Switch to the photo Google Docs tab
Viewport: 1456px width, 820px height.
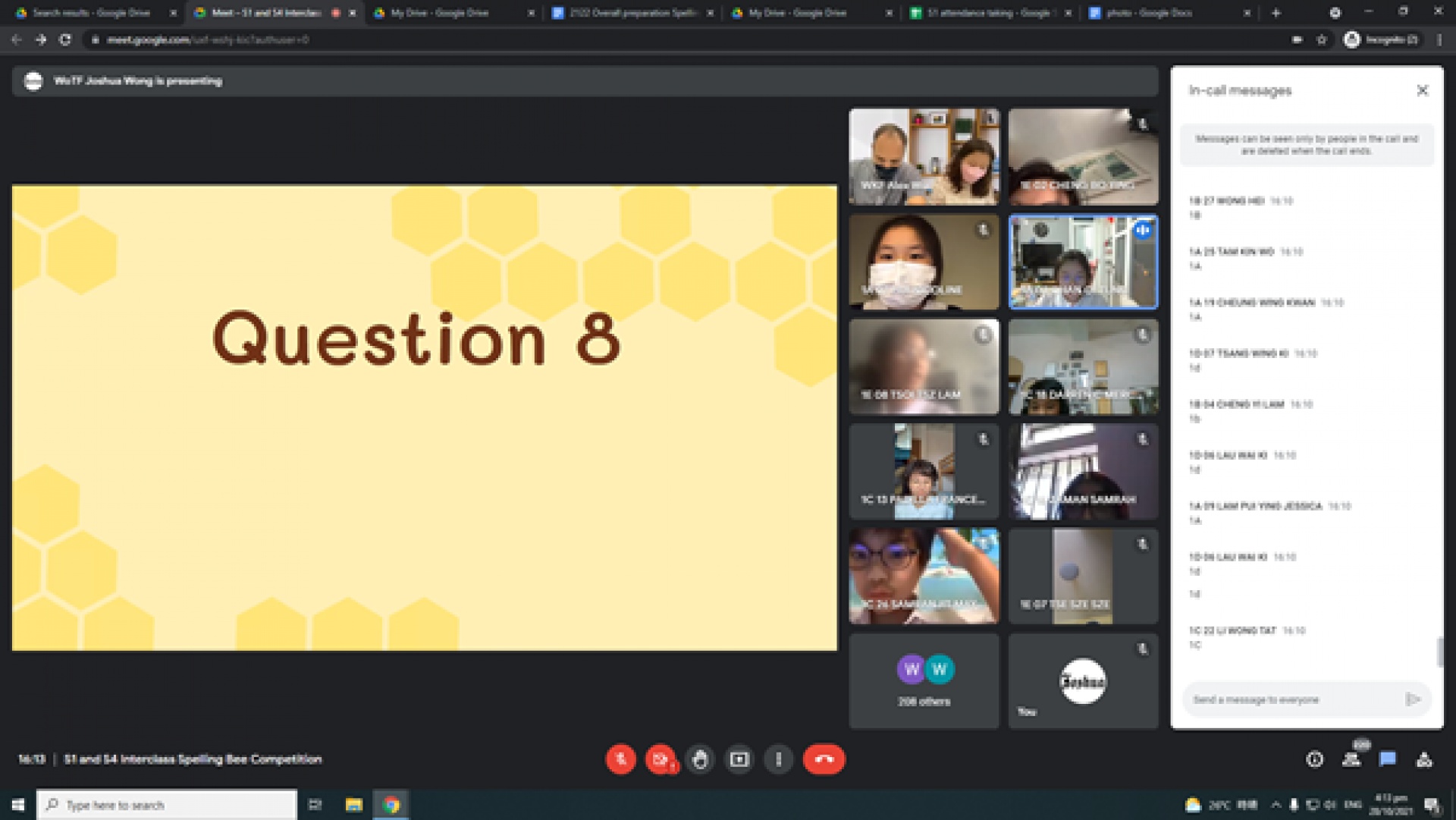coord(1160,13)
